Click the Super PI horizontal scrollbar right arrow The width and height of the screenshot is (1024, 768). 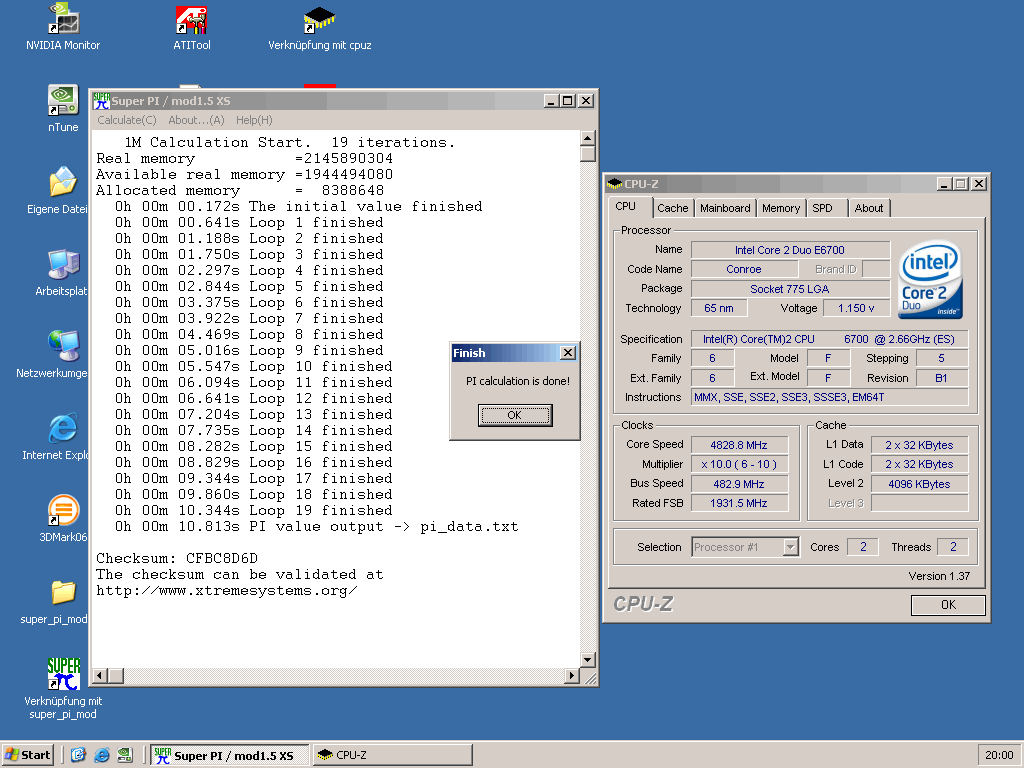click(x=572, y=676)
